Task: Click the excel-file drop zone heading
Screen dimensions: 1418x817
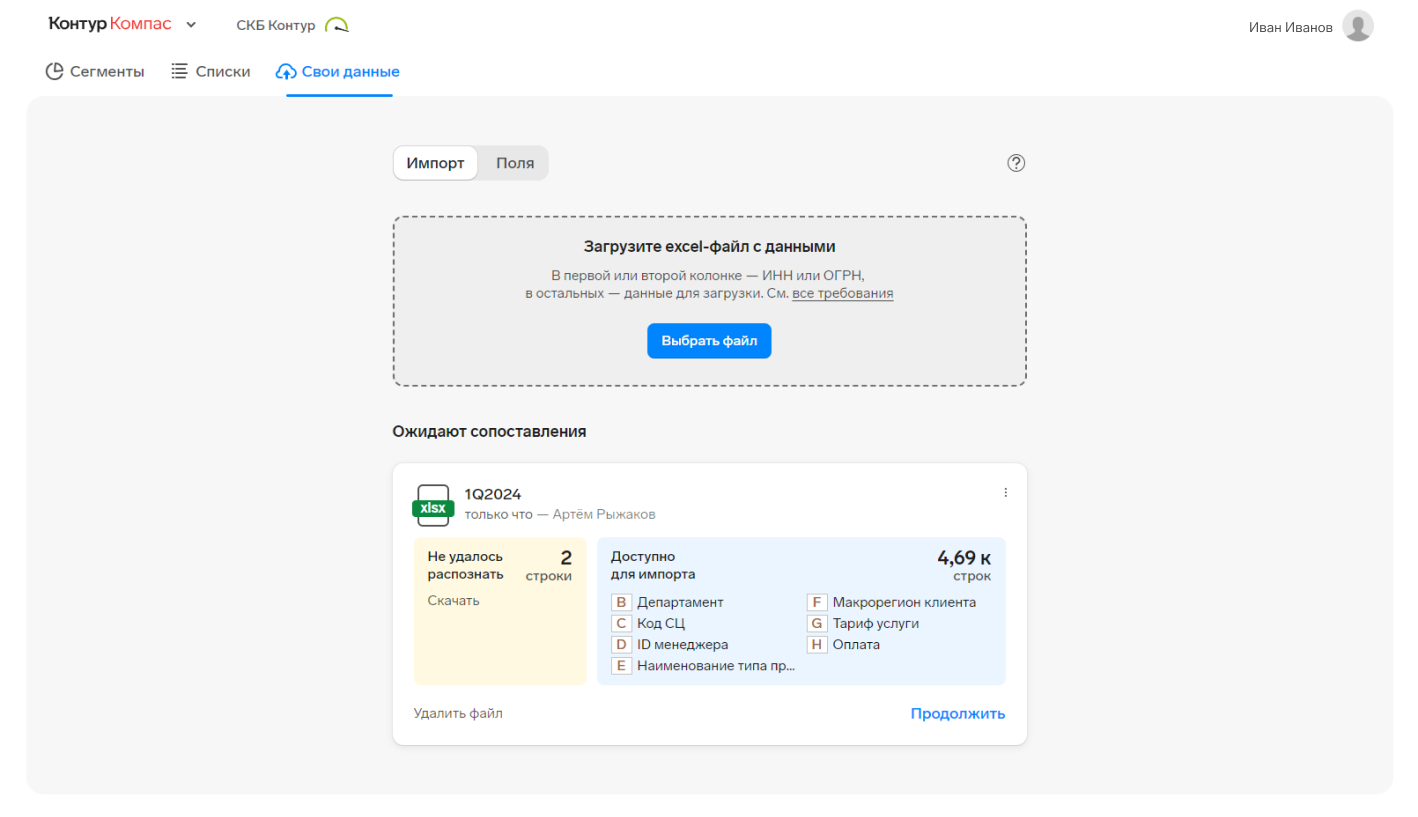Action: 709,246
